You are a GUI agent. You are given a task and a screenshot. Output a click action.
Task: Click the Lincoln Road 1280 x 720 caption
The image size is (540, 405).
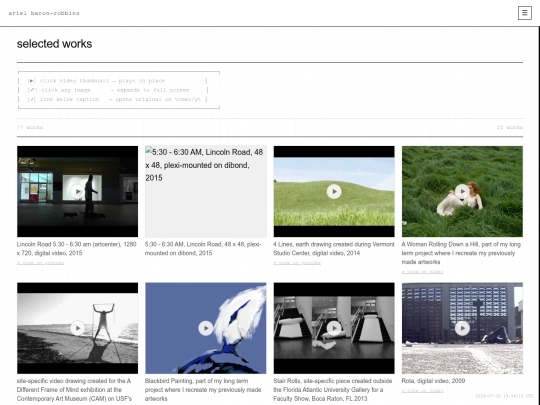point(77,249)
